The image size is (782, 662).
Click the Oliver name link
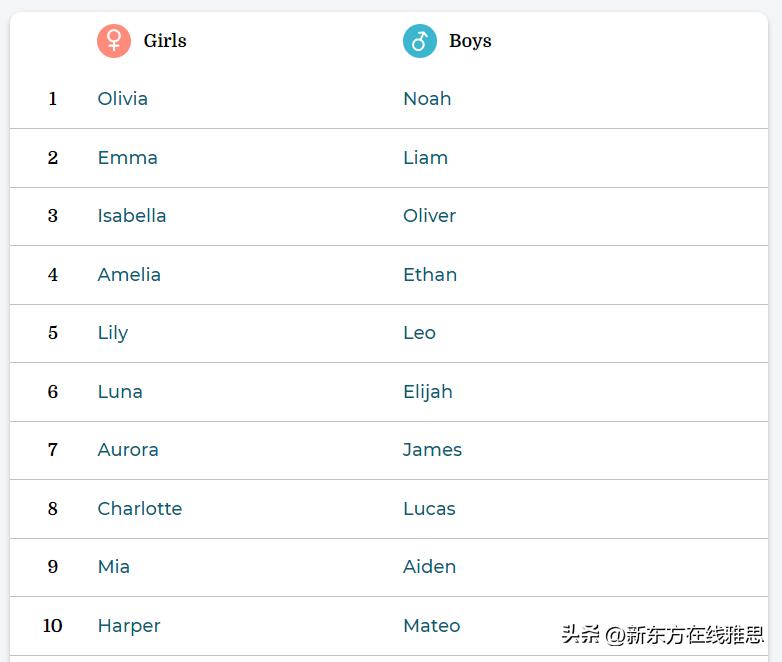(x=429, y=216)
